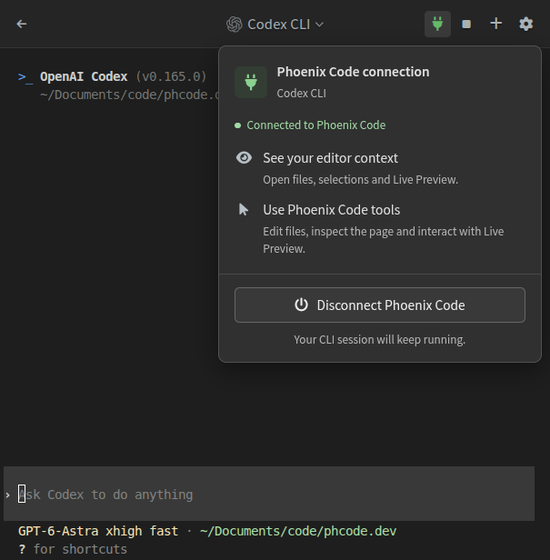The image size is (550, 560).
Task: Click the See your editor context label
Action: 330,158
